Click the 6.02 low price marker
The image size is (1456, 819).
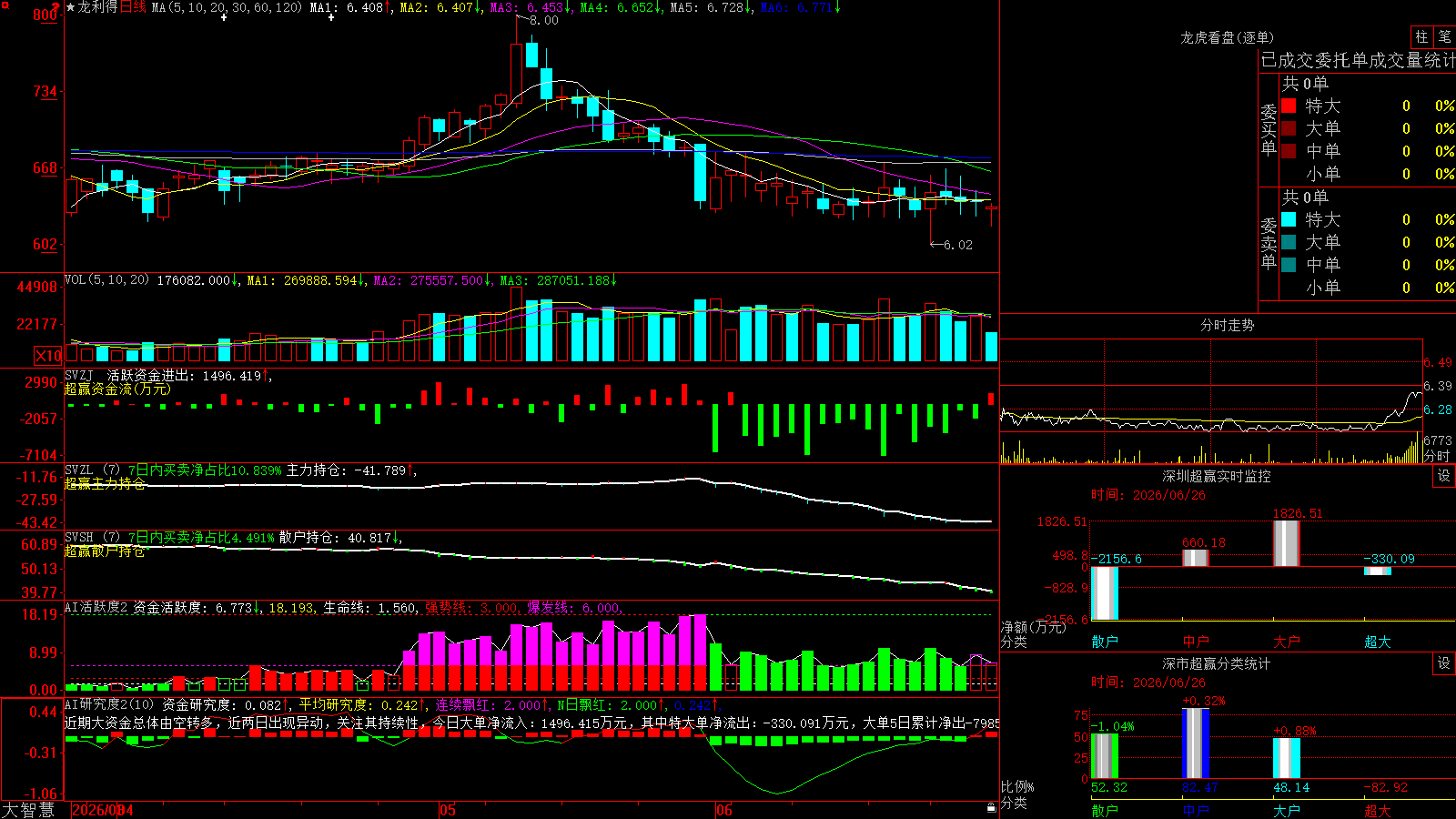pyautogui.click(x=958, y=245)
